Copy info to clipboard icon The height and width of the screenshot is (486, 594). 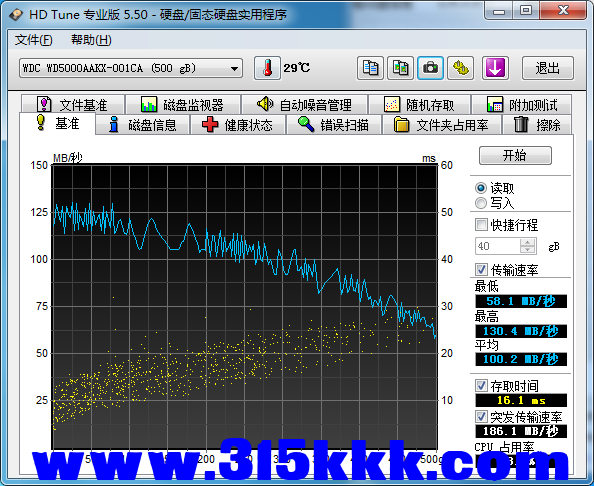[x=370, y=68]
